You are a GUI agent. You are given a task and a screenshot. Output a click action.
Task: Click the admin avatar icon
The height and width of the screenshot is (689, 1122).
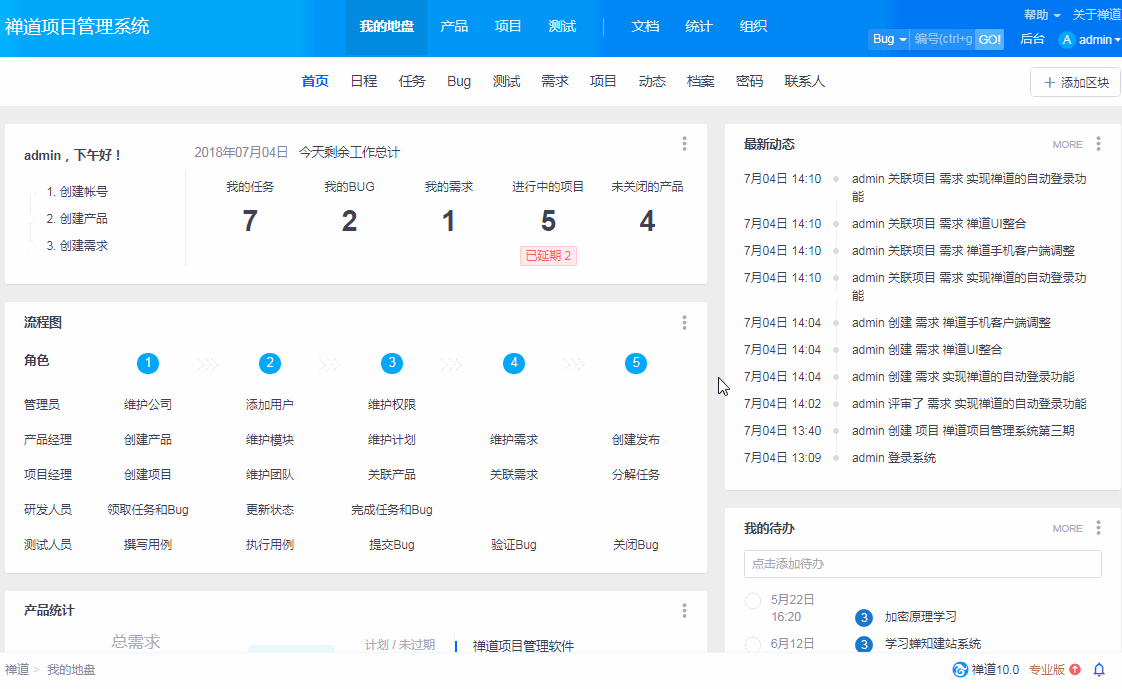(1067, 40)
